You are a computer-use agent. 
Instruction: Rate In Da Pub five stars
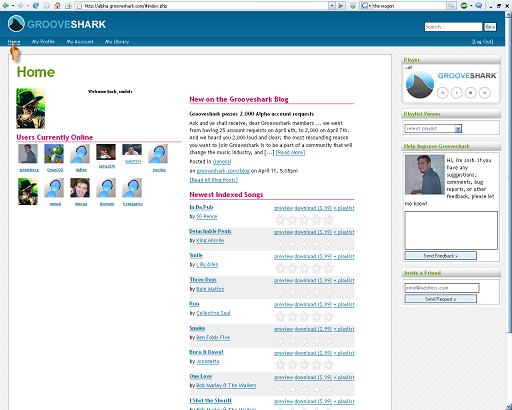(328, 220)
